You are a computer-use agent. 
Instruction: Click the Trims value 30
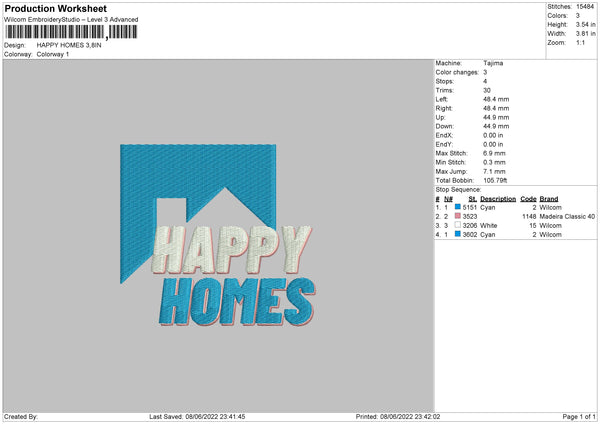(486, 90)
